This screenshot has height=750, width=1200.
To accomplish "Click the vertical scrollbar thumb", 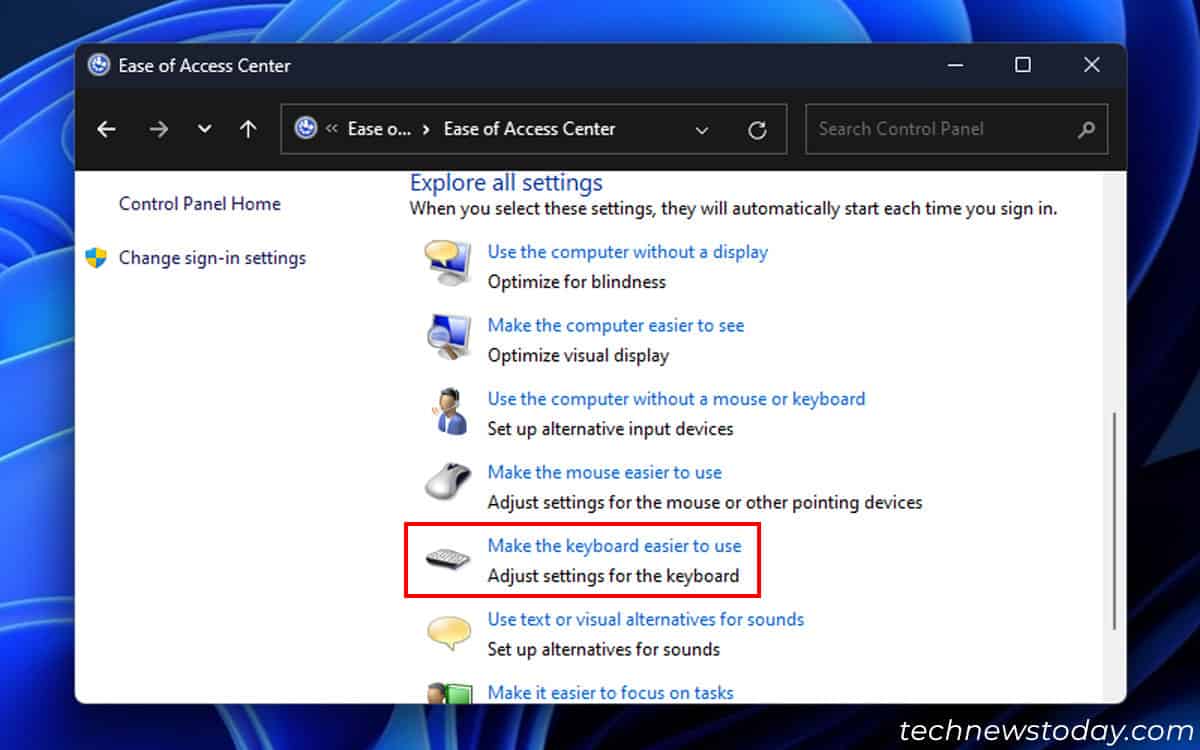I will click(1115, 520).
